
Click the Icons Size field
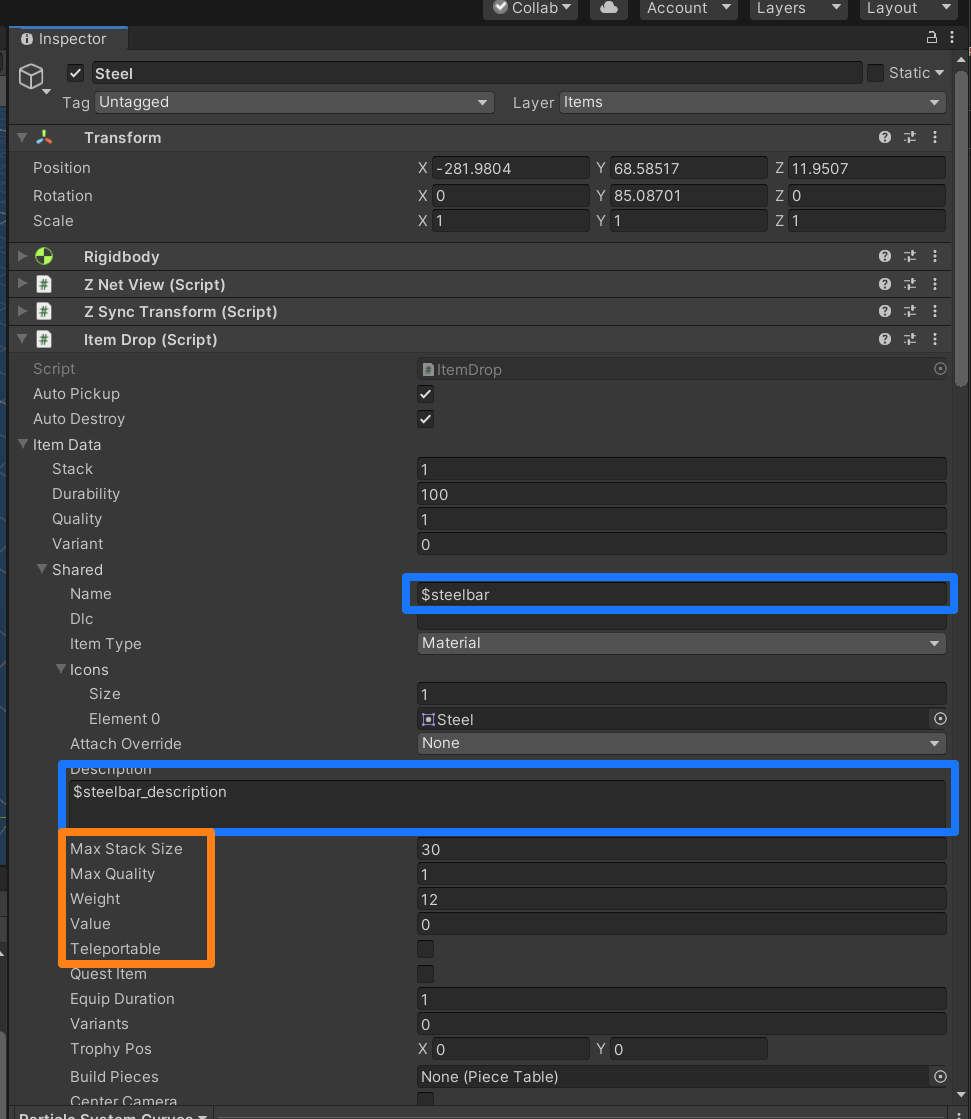[x=681, y=694]
